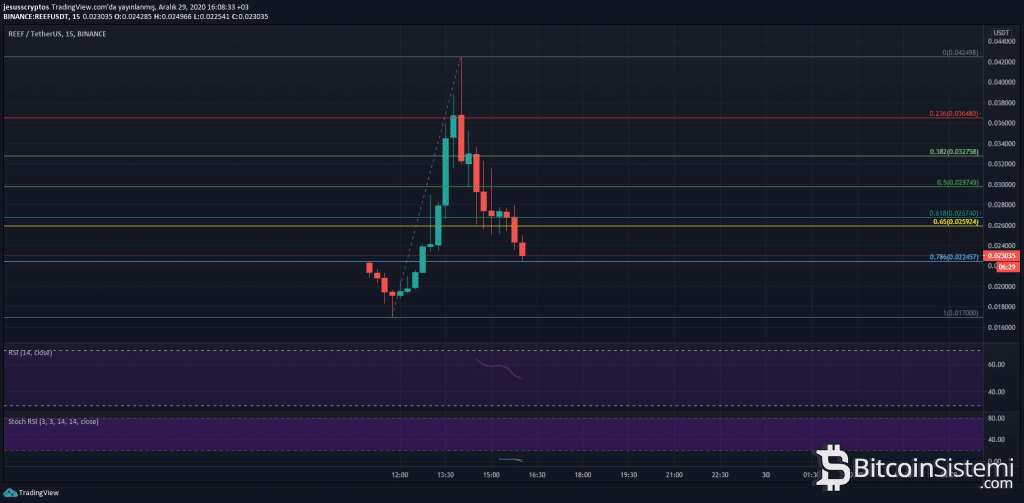Click the TradingView logo icon
1024x503 pixels.
(x=12, y=492)
